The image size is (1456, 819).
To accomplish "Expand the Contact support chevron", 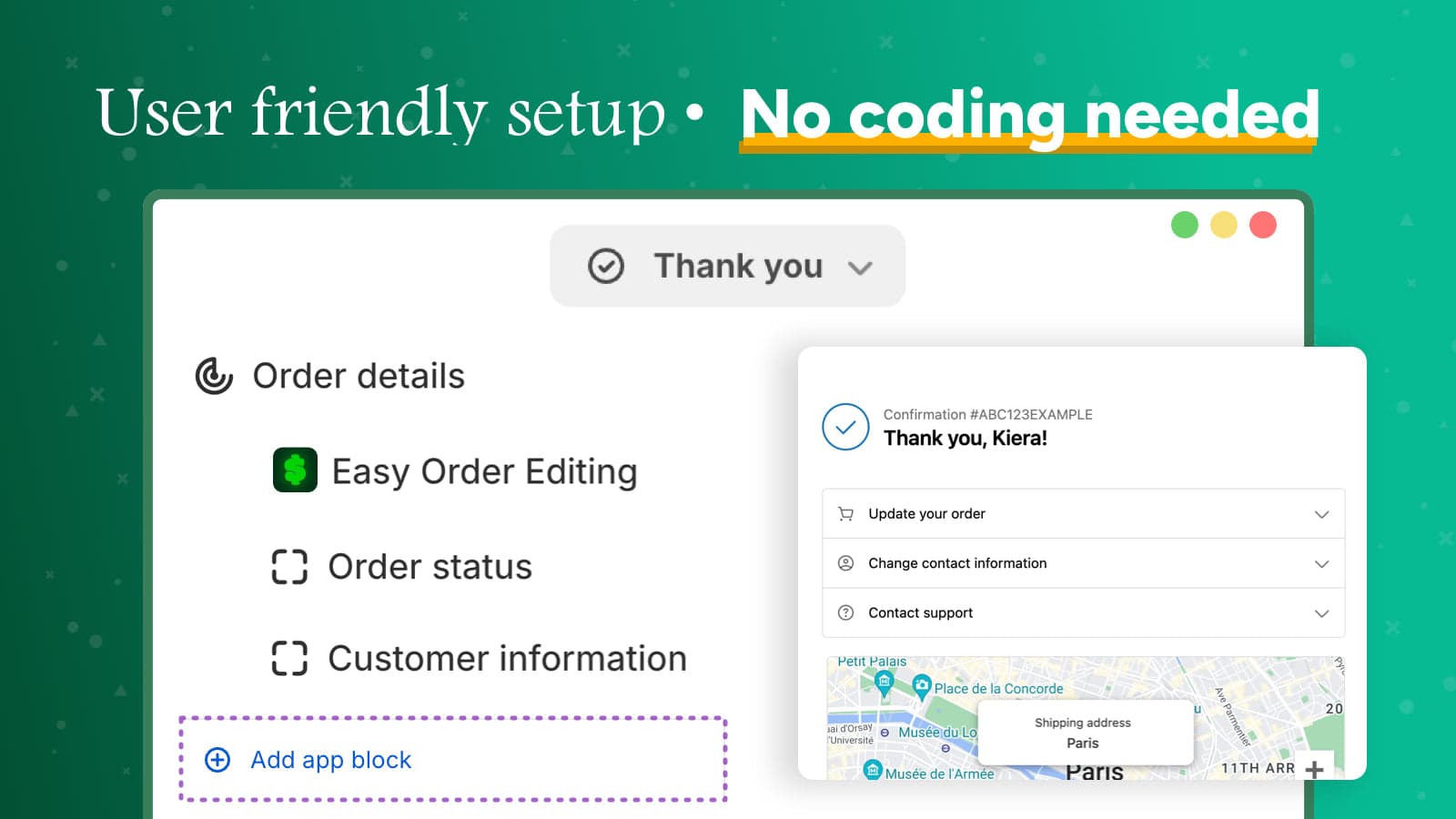I will pyautogui.click(x=1321, y=613).
